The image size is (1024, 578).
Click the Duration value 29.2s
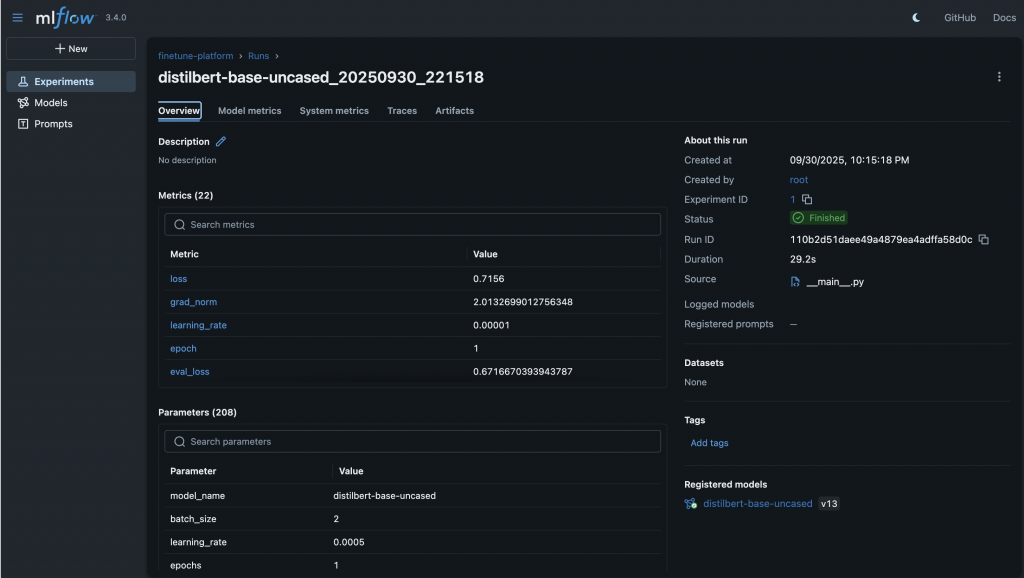click(x=803, y=259)
